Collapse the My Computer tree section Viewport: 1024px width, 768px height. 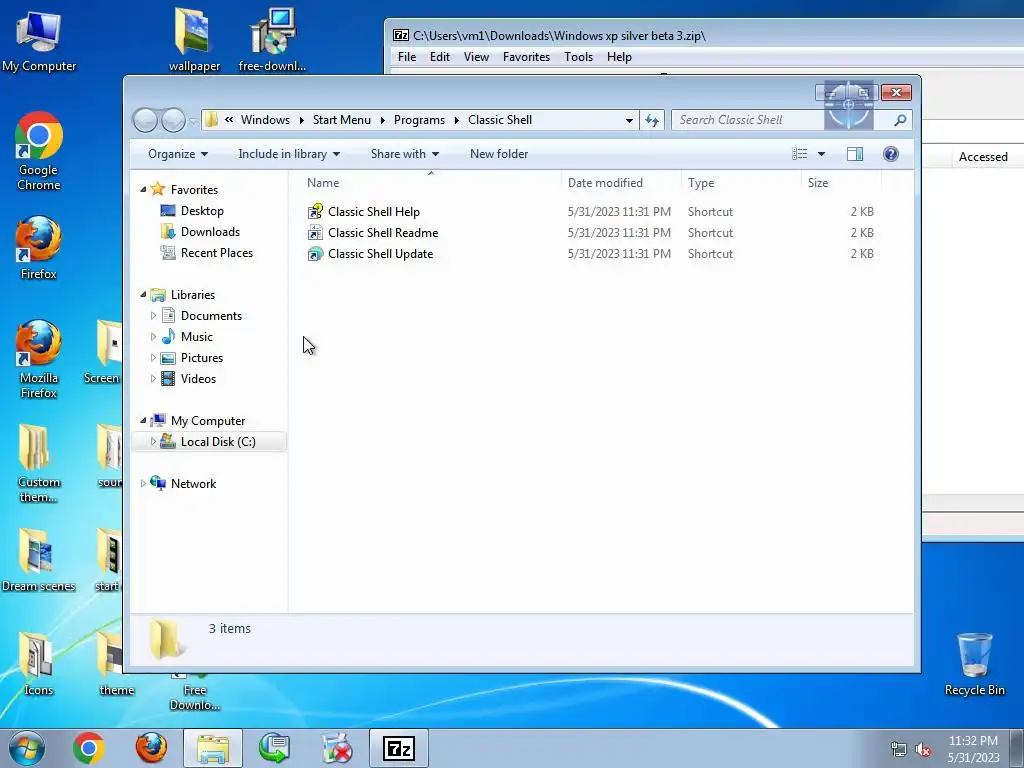pos(143,421)
